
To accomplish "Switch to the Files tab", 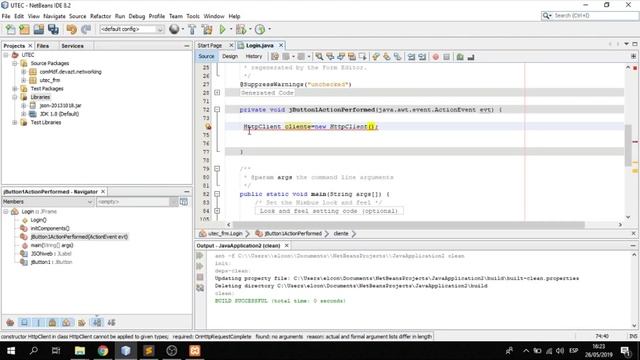I will (43, 46).
